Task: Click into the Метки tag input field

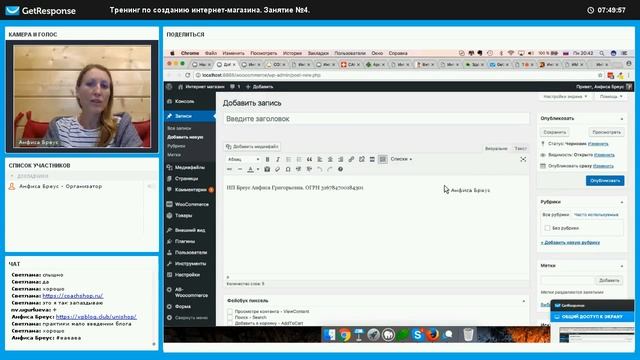Action: 567,280
